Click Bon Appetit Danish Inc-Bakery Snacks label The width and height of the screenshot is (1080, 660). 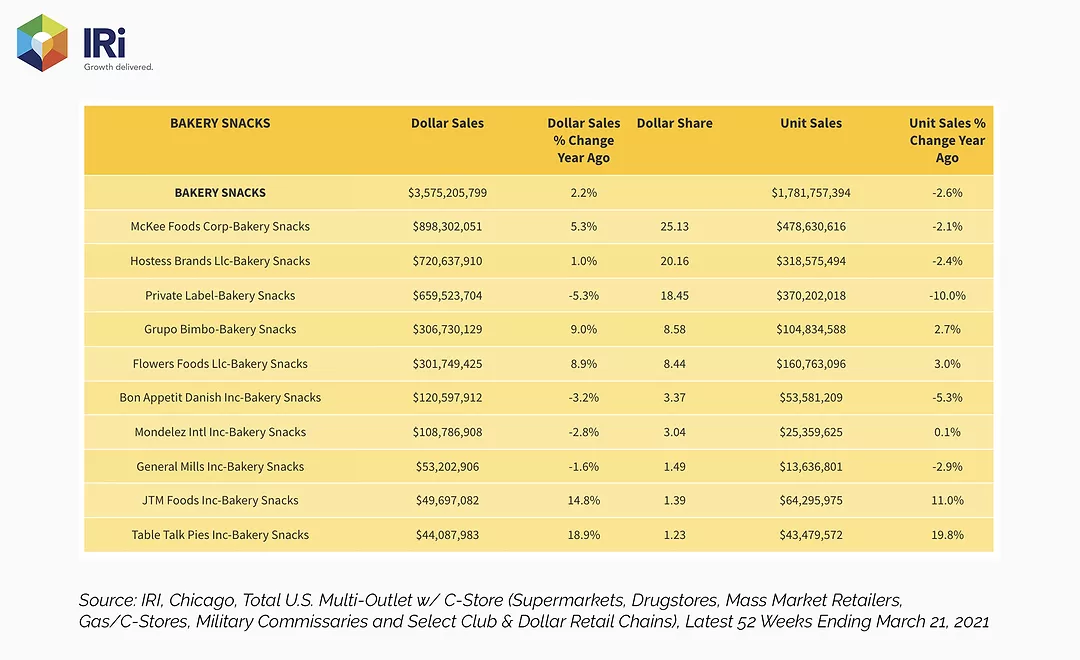[220, 398]
